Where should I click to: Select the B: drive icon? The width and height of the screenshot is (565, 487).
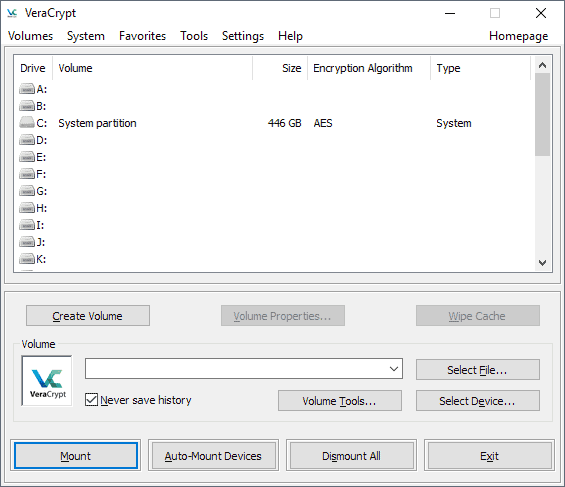[x=27, y=106]
